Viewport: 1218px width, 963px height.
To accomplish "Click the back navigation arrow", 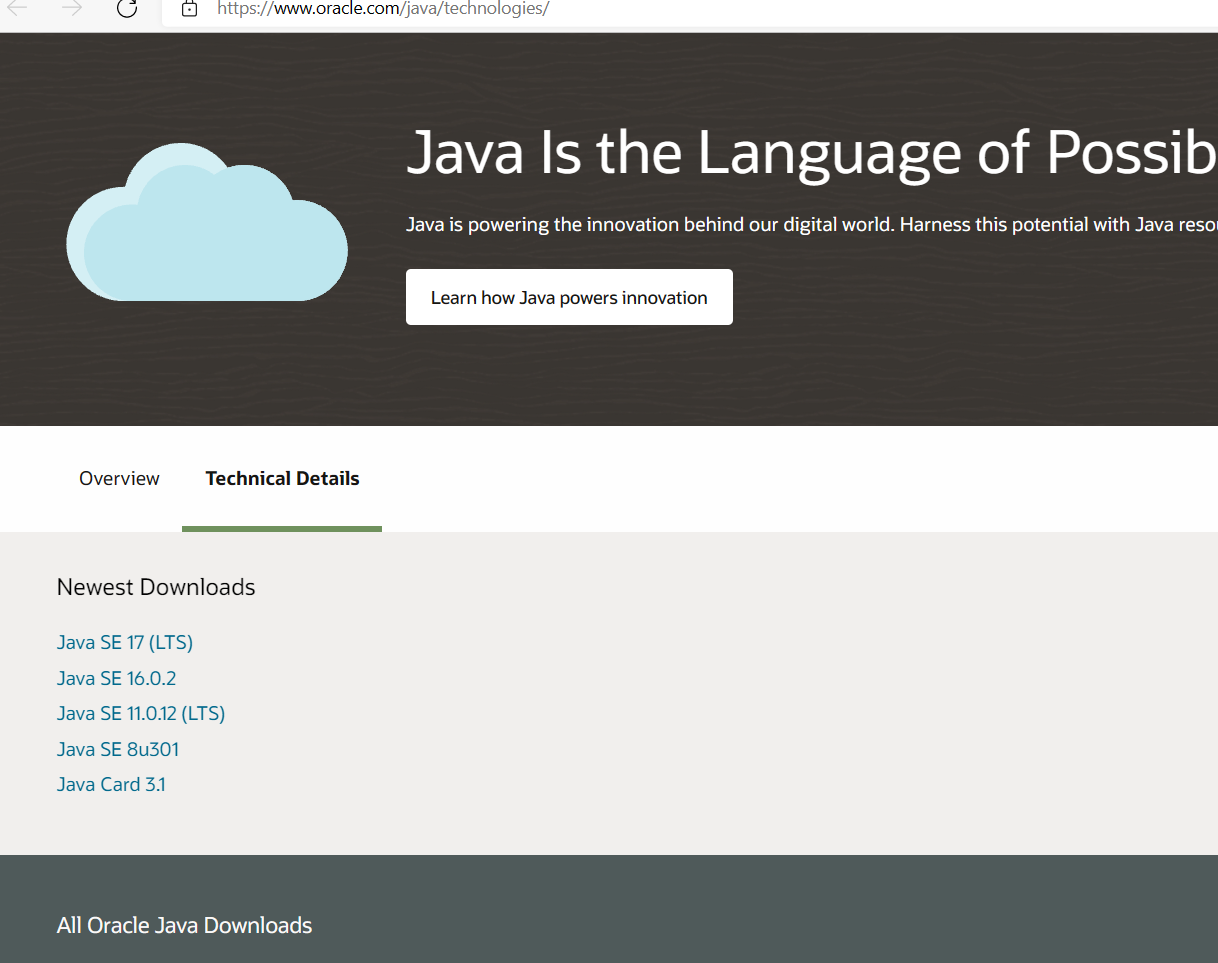I will pos(17,9).
